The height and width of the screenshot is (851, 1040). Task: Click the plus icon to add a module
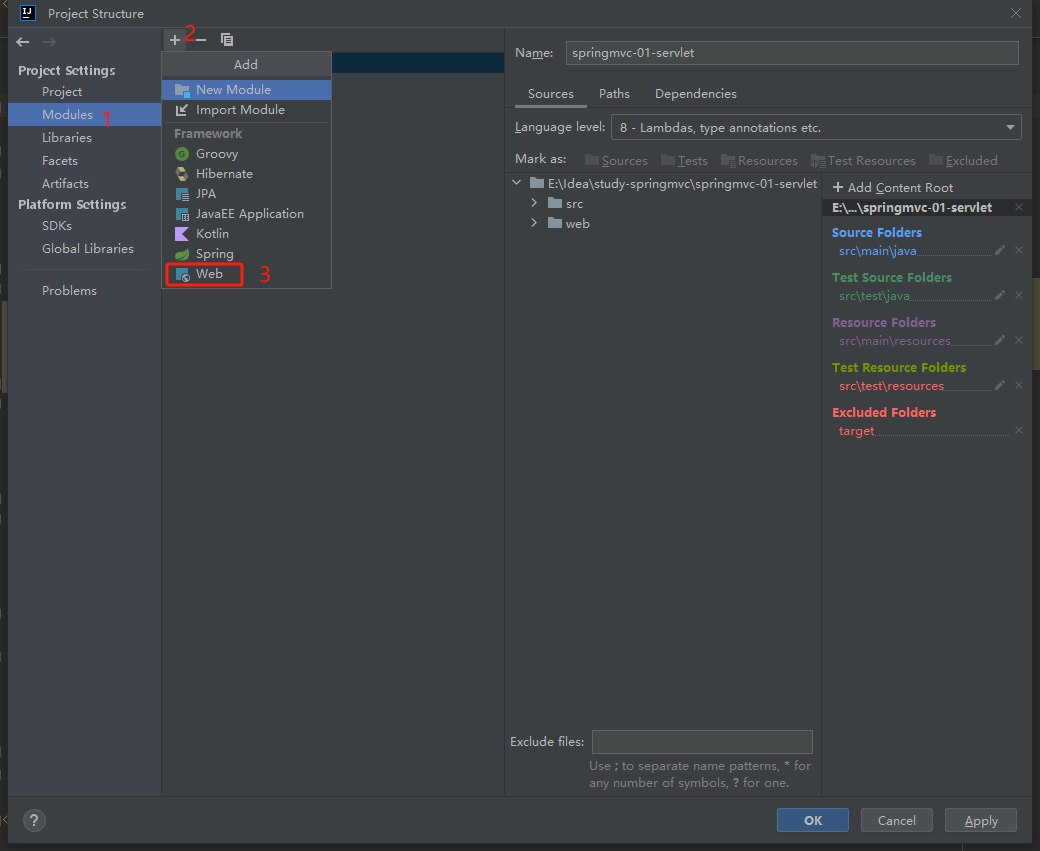[174, 39]
